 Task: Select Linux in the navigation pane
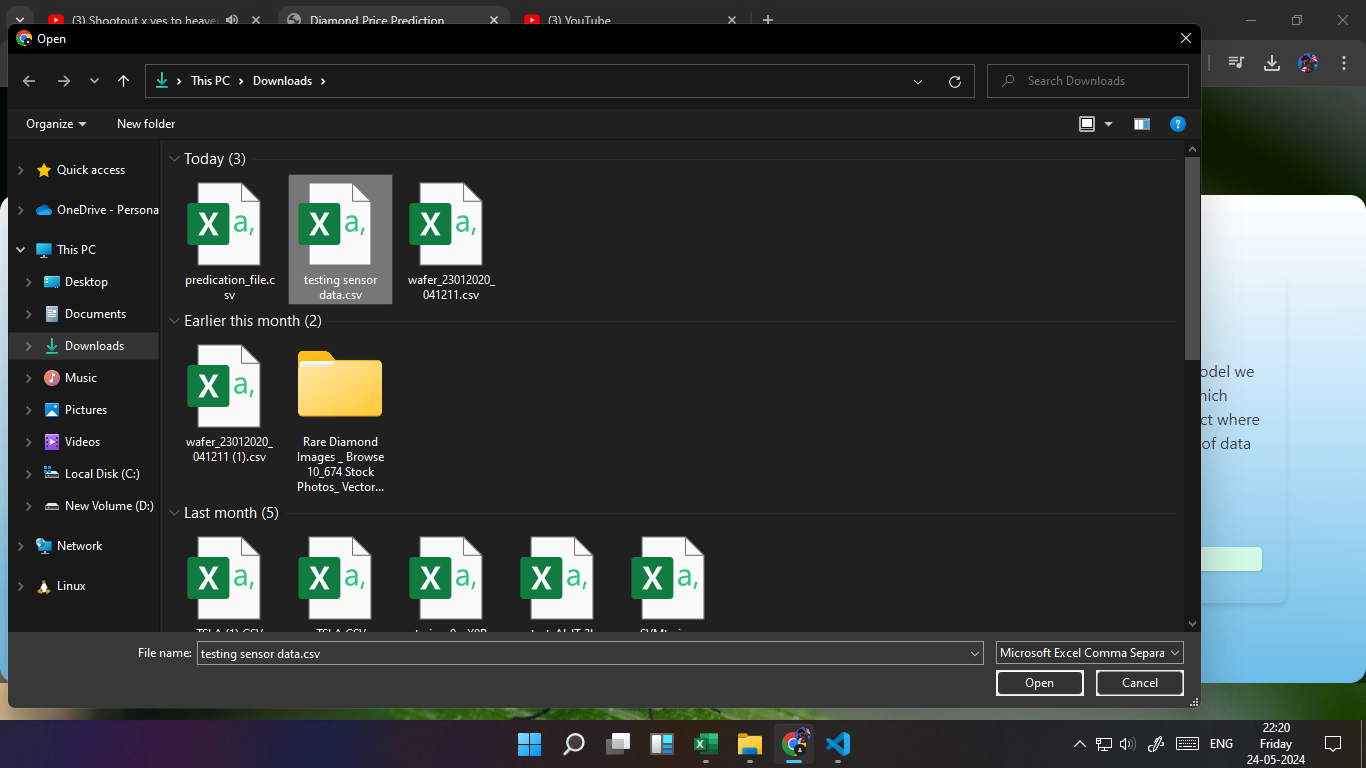[71, 586]
